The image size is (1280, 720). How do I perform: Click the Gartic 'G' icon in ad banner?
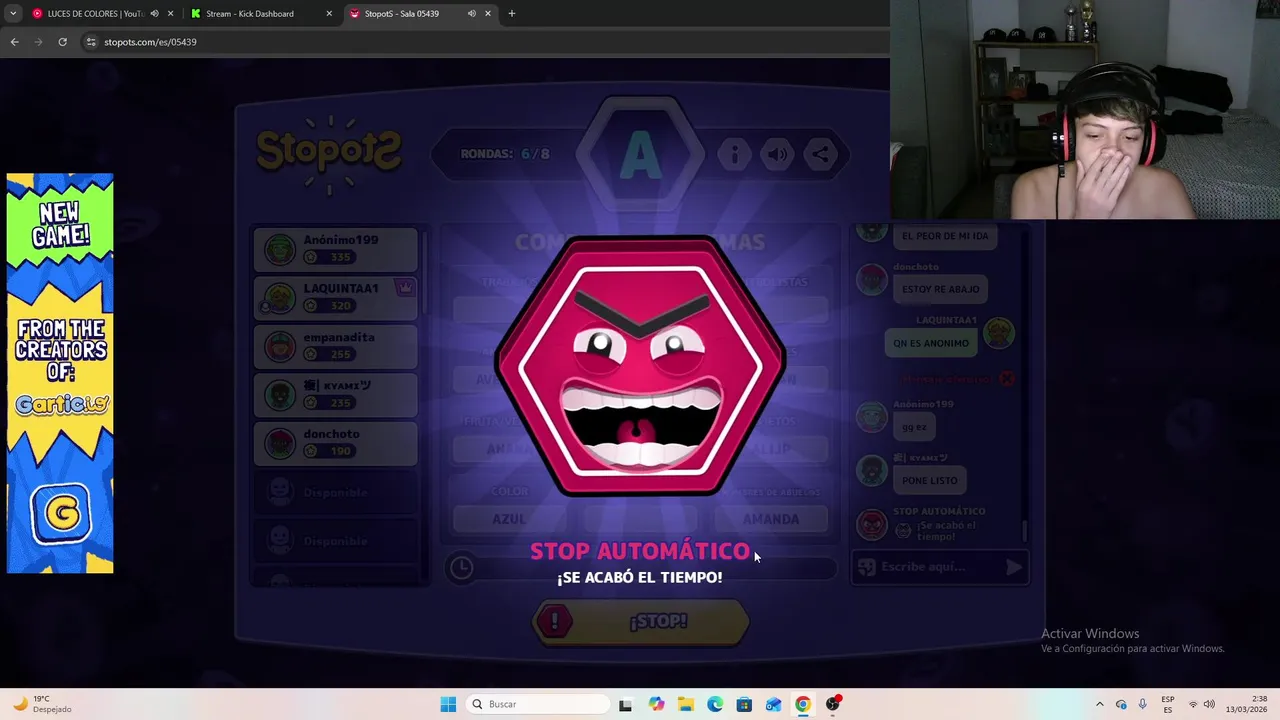(60, 513)
